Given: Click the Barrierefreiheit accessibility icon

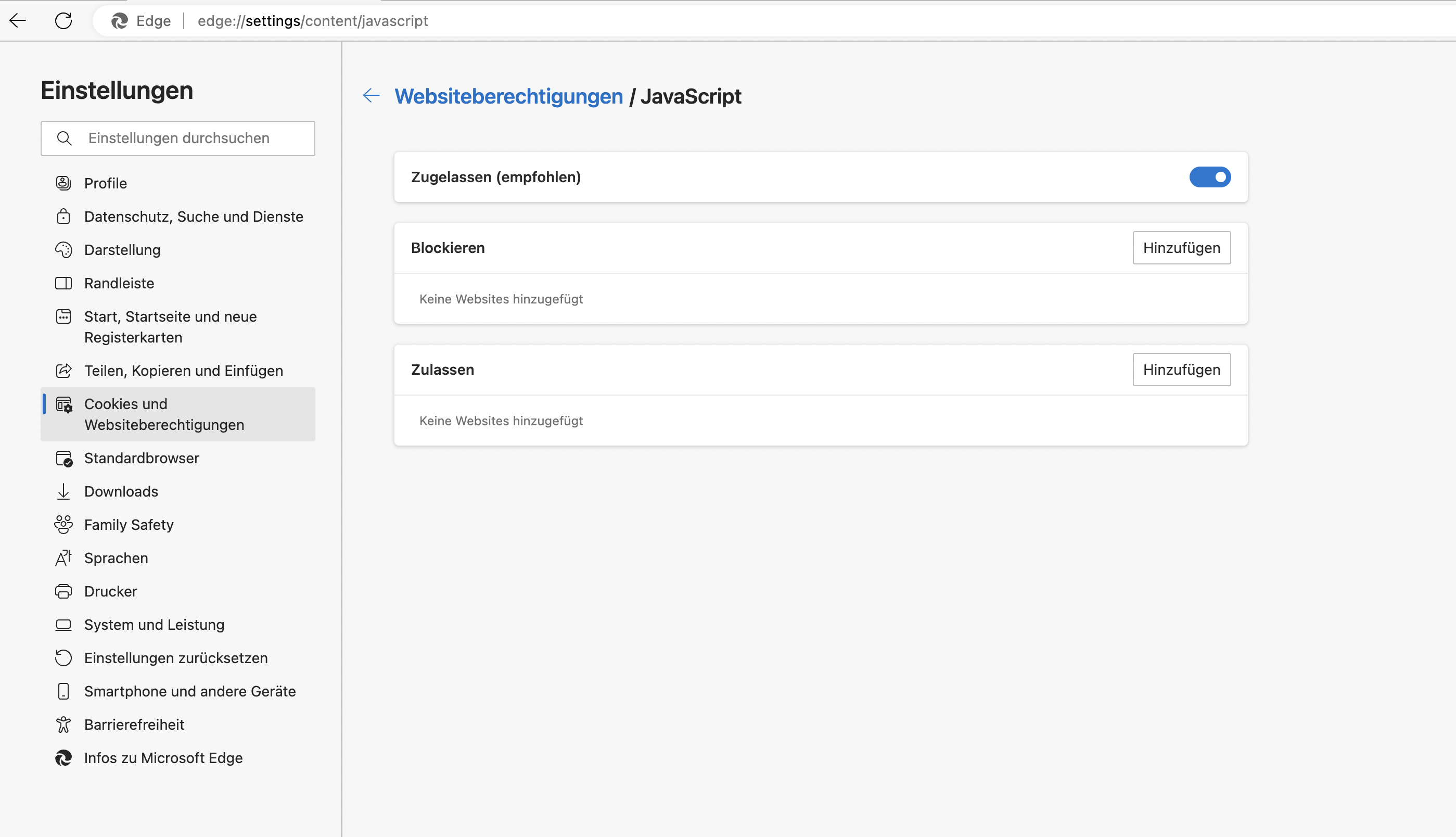Looking at the screenshot, I should point(63,725).
